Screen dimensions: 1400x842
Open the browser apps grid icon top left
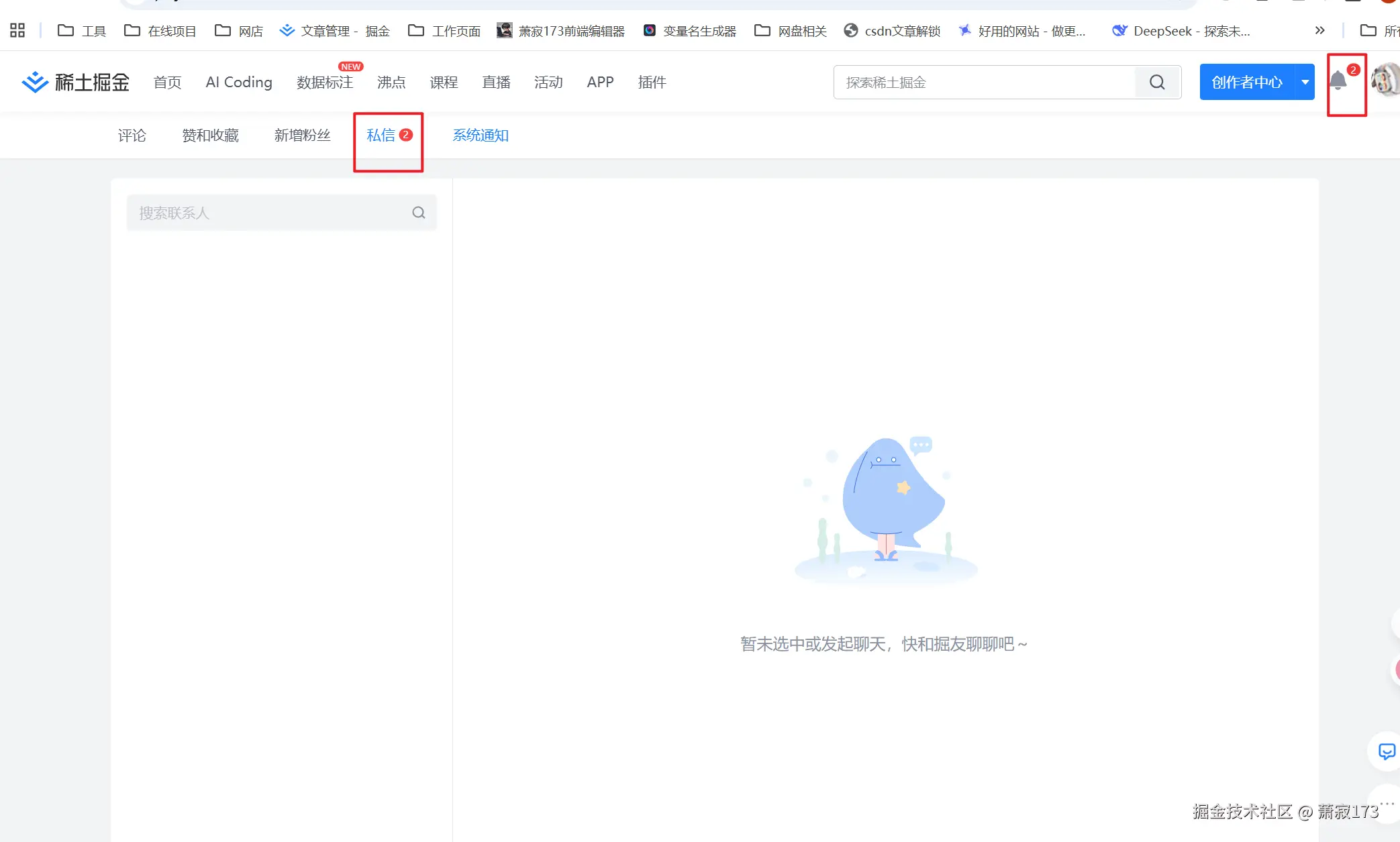(17, 30)
